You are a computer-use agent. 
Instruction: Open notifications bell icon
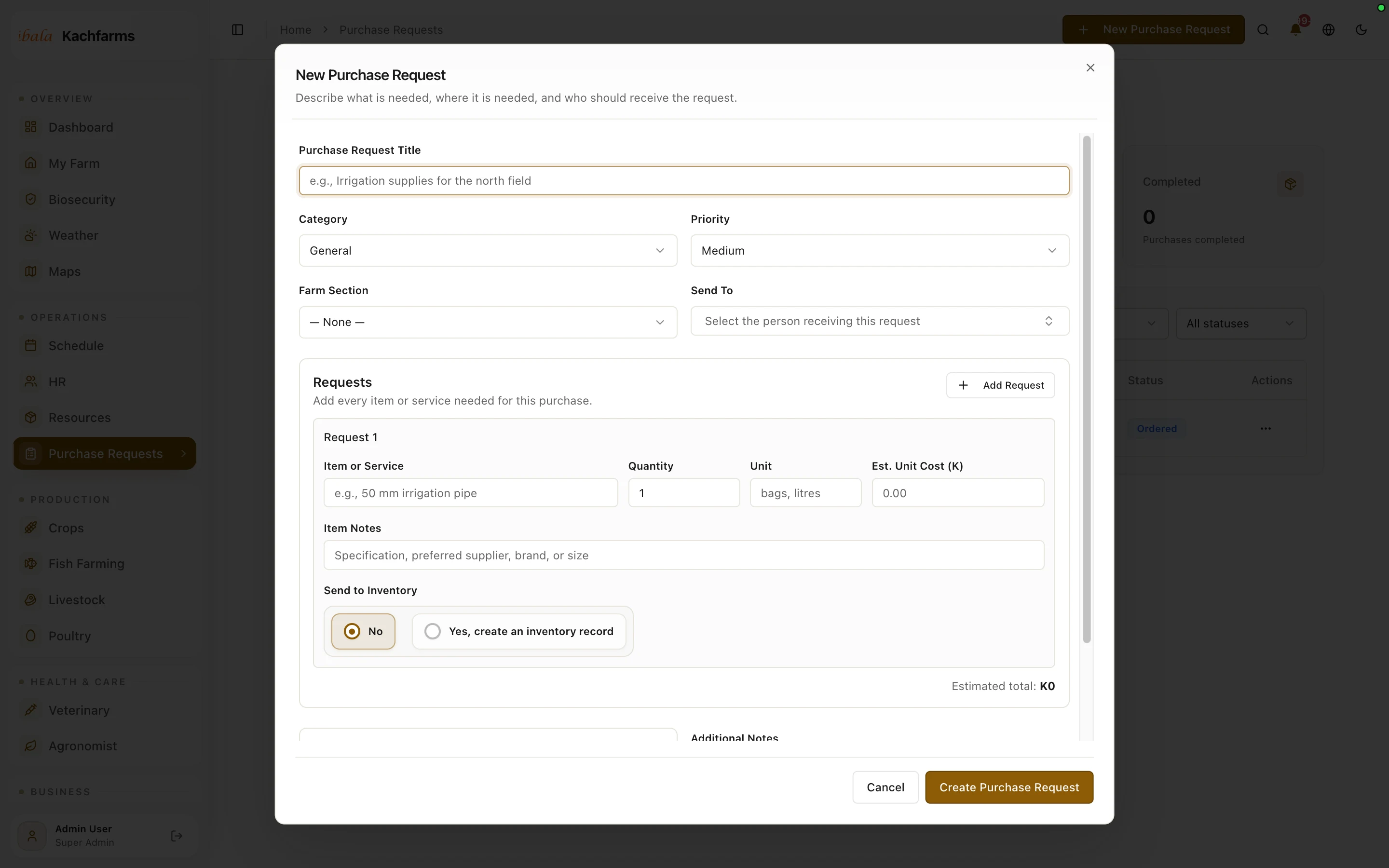(x=1295, y=30)
